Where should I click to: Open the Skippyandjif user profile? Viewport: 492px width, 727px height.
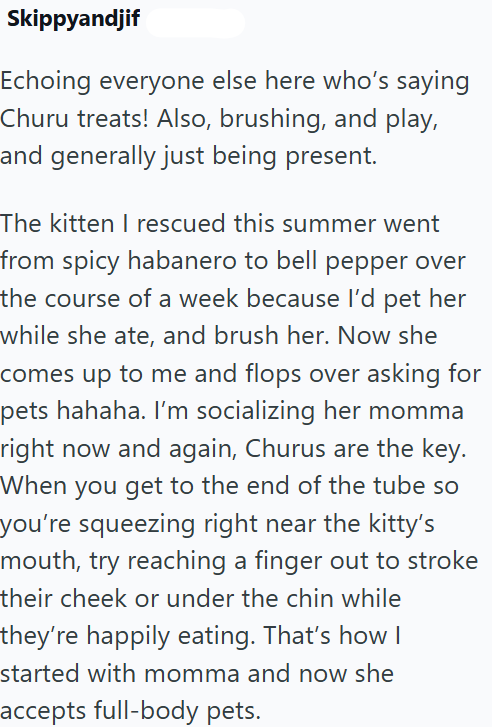[73, 19]
